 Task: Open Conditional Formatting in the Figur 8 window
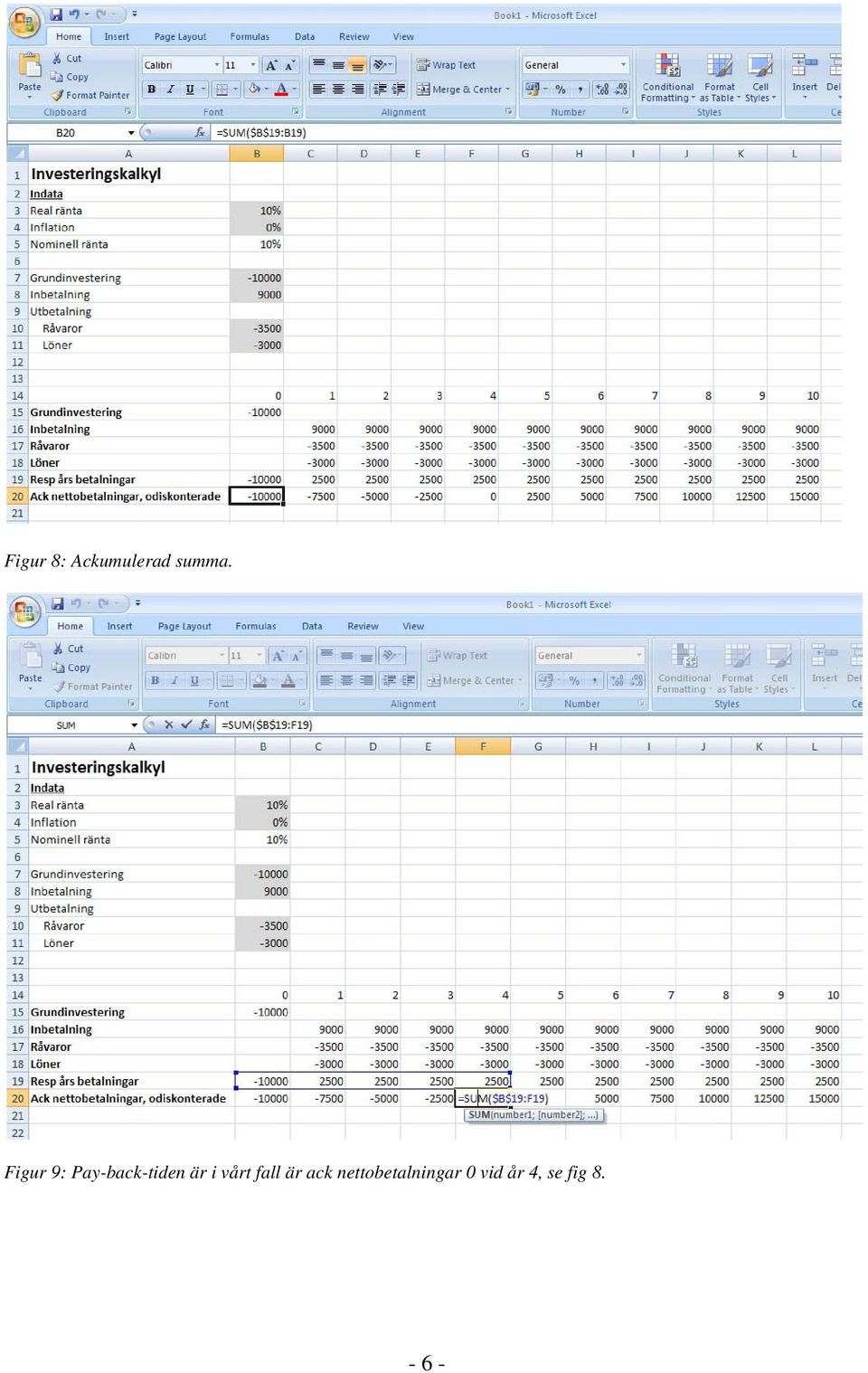tap(668, 77)
